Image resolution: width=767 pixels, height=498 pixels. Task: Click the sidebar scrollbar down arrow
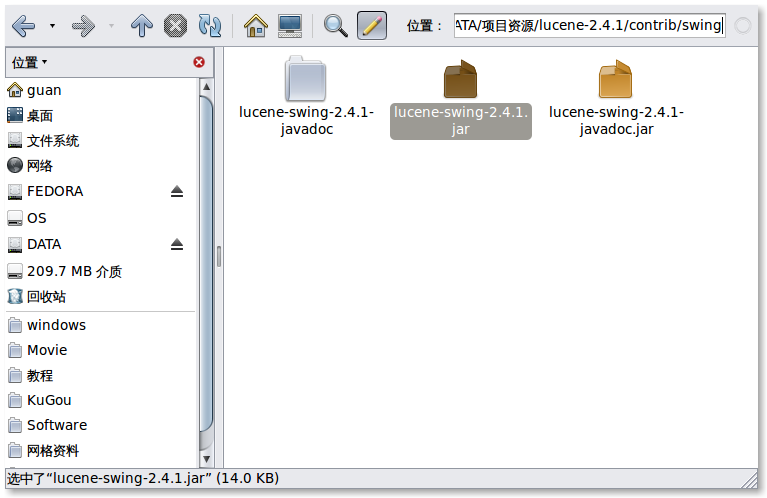click(206, 459)
